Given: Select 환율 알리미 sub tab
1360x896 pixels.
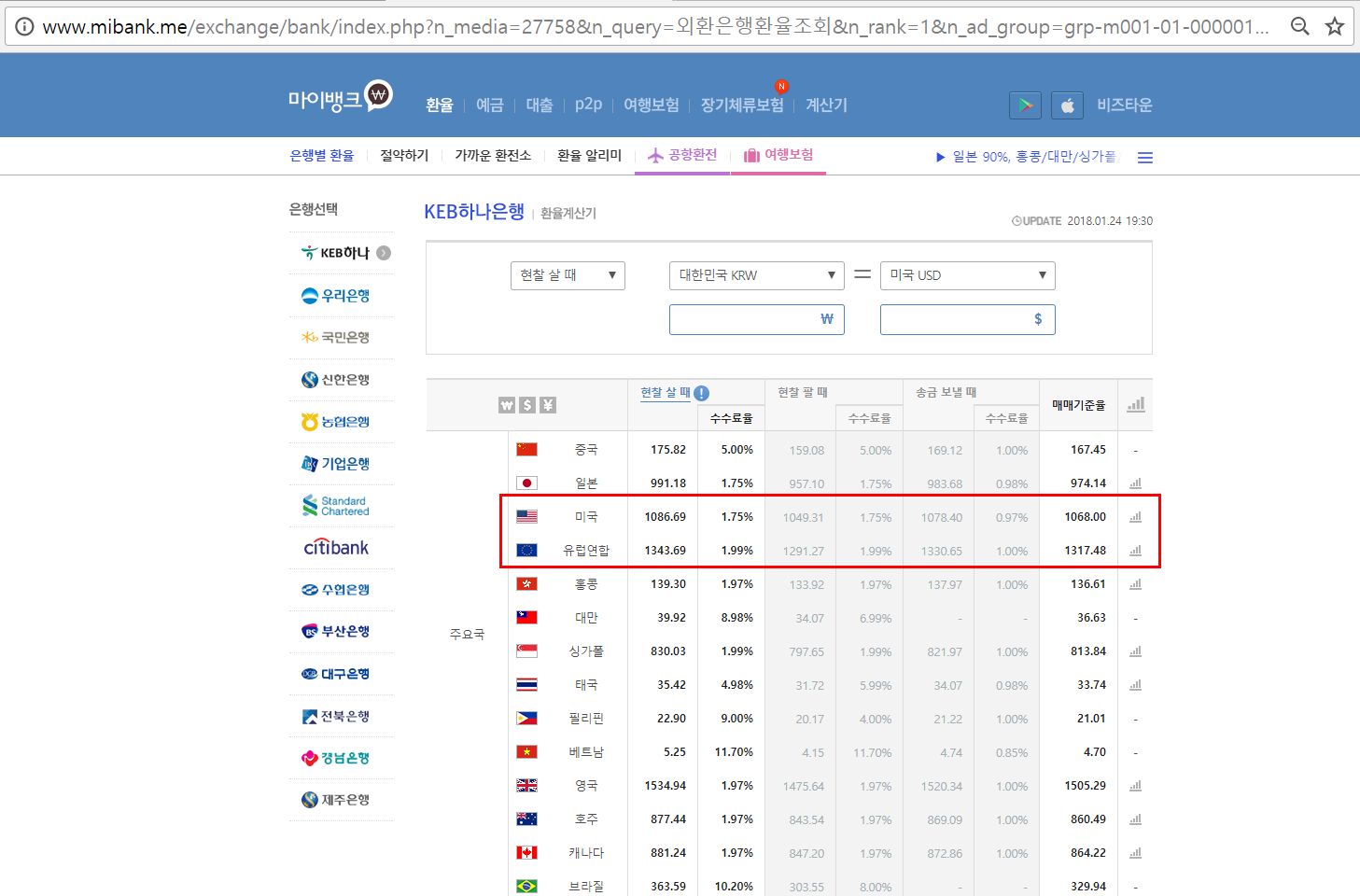Looking at the screenshot, I should 589,156.
